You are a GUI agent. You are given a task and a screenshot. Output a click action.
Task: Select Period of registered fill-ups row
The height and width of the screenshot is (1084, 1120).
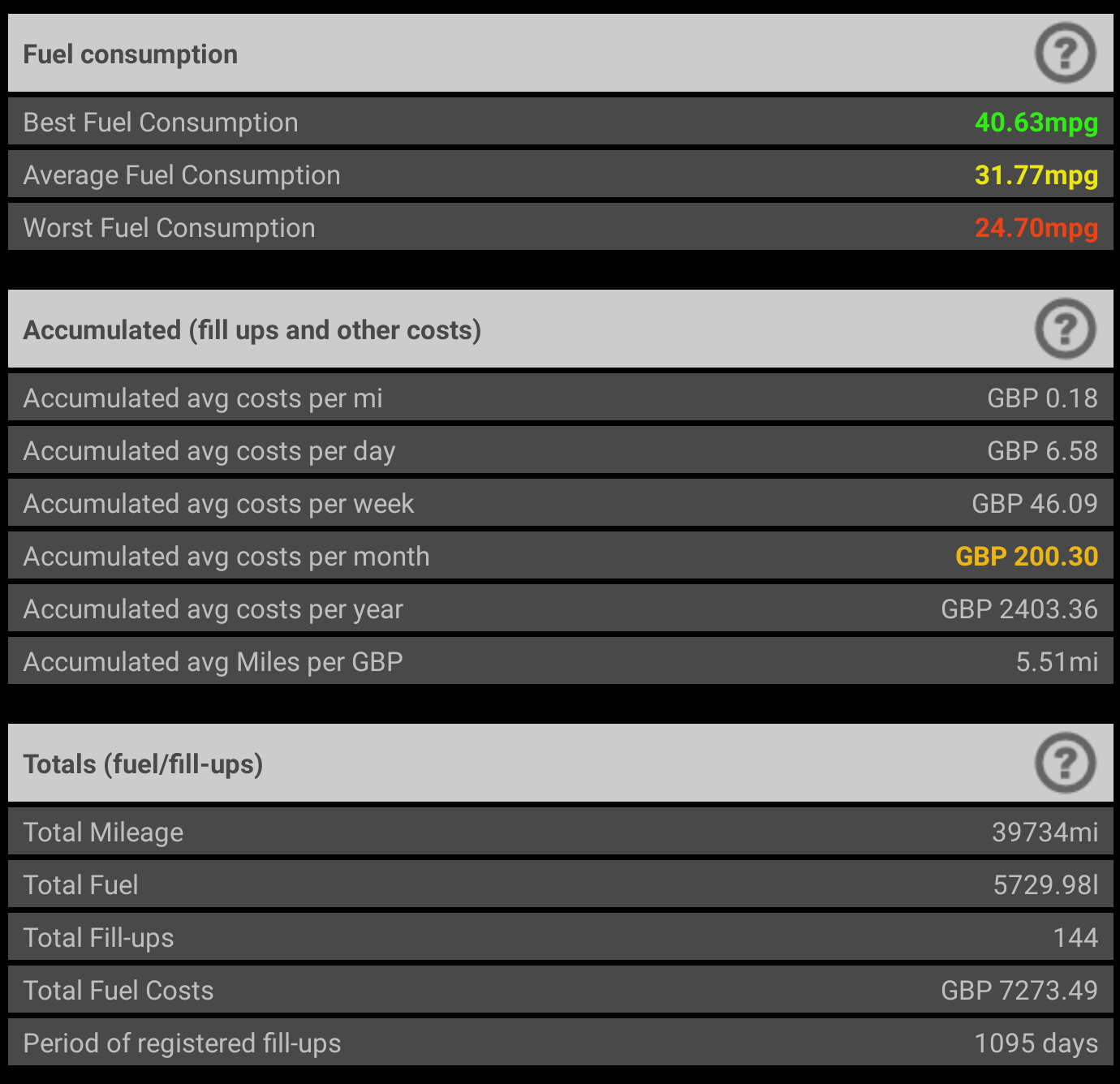560,1043
